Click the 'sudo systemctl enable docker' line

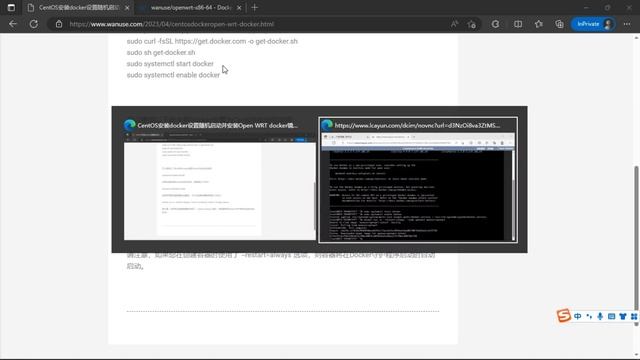(173, 75)
